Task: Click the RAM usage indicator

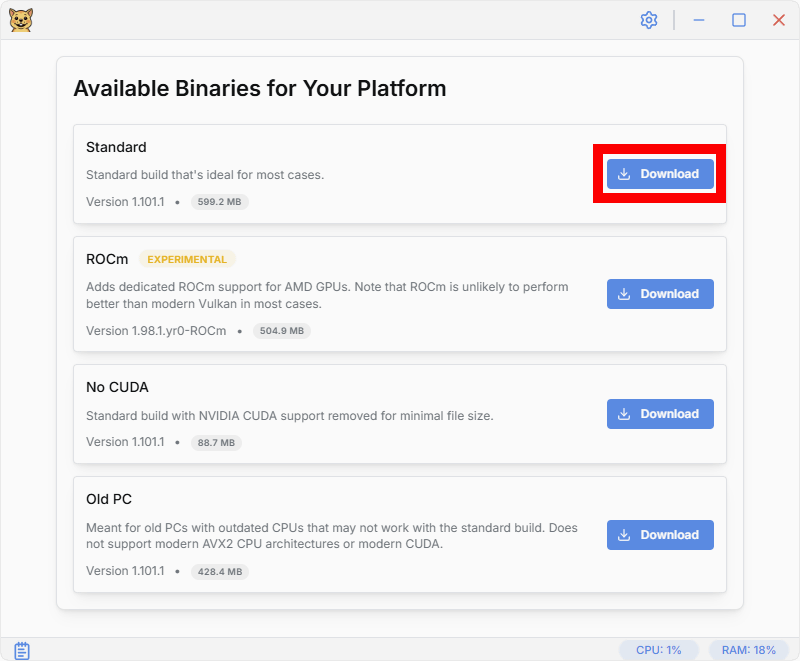Action: [x=748, y=650]
